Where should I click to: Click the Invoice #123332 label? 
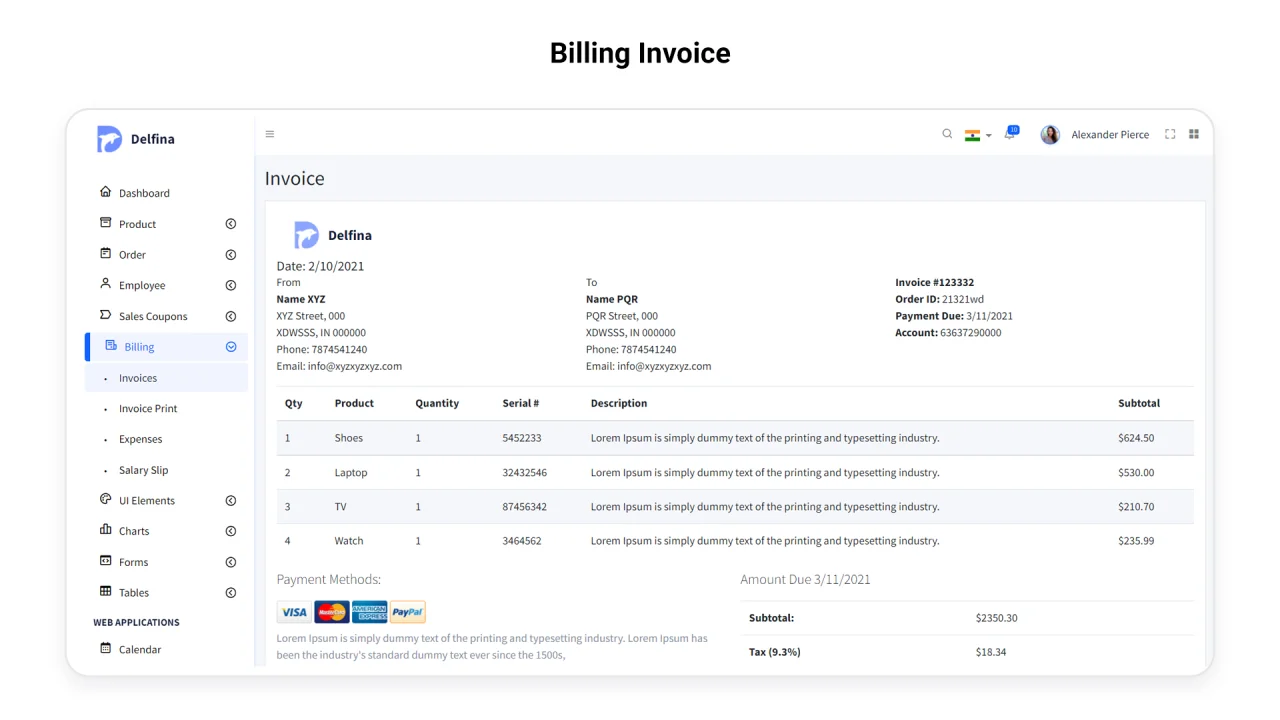click(x=934, y=282)
